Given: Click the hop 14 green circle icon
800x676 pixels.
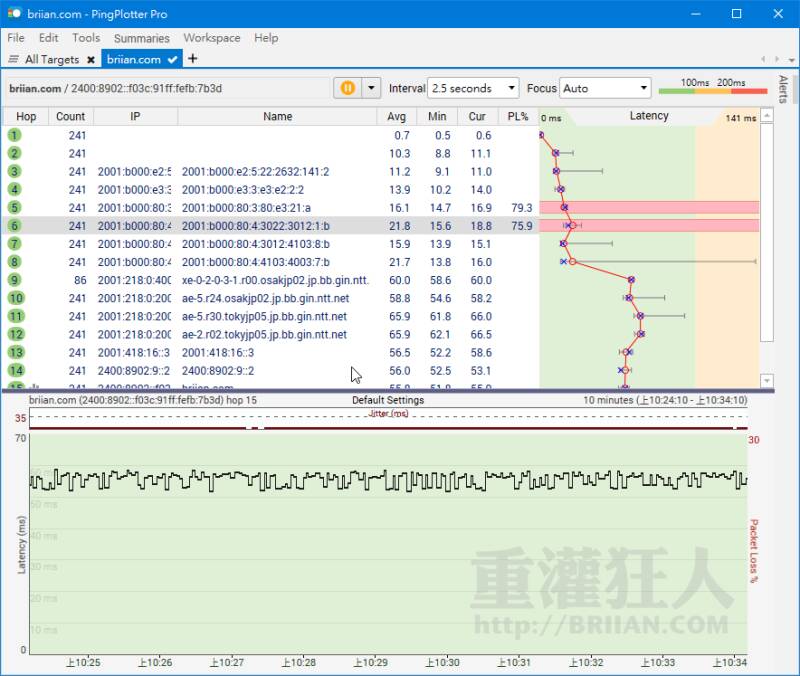Looking at the screenshot, I should coord(16,370).
